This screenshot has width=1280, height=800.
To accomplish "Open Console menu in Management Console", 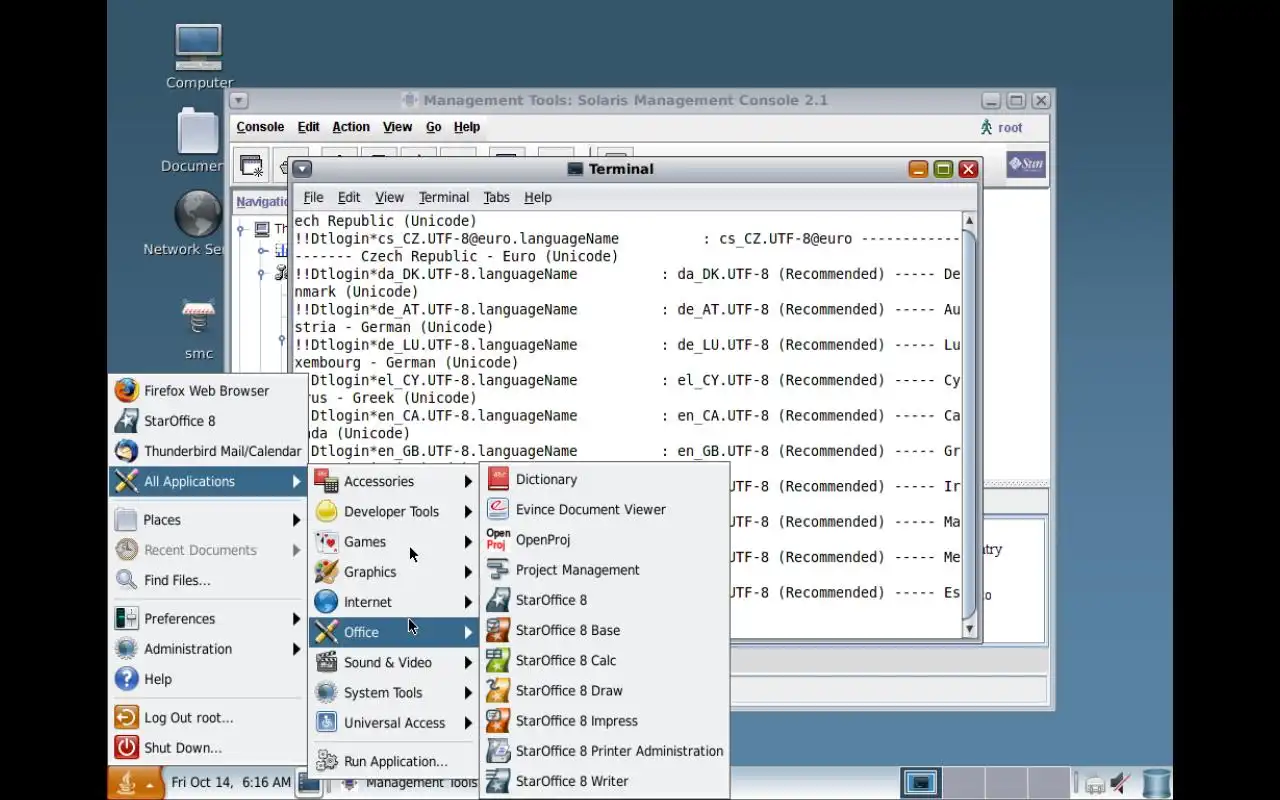I will (260, 127).
